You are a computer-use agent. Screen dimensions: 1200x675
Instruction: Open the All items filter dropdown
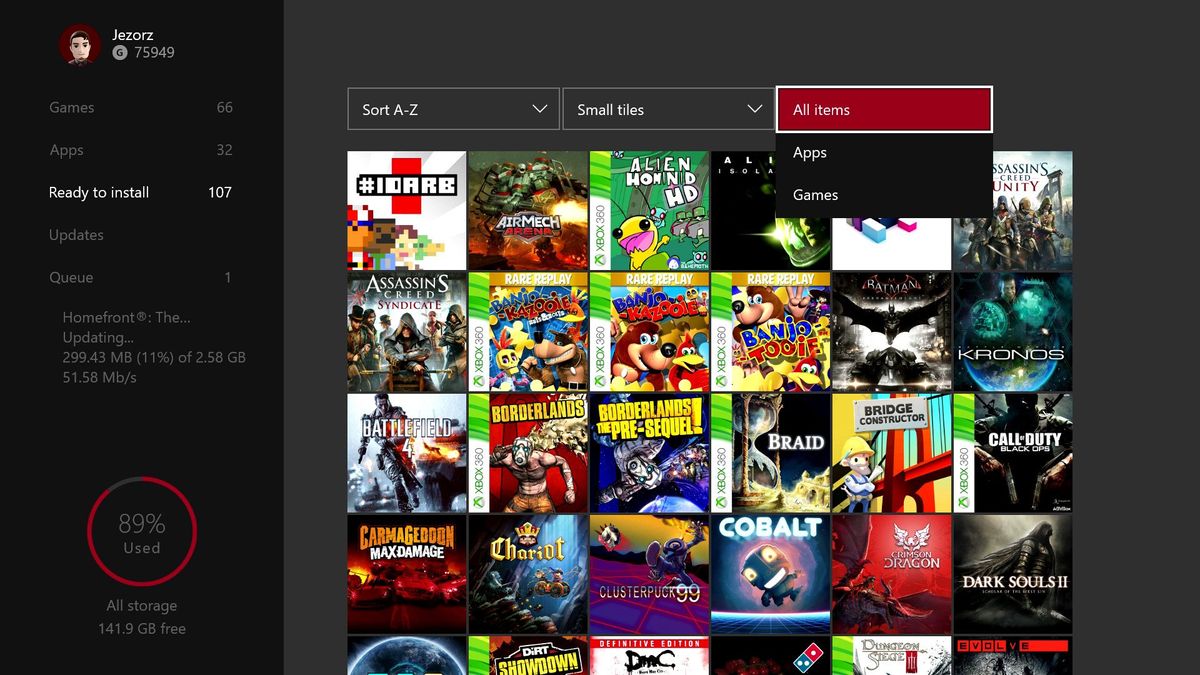pos(884,109)
